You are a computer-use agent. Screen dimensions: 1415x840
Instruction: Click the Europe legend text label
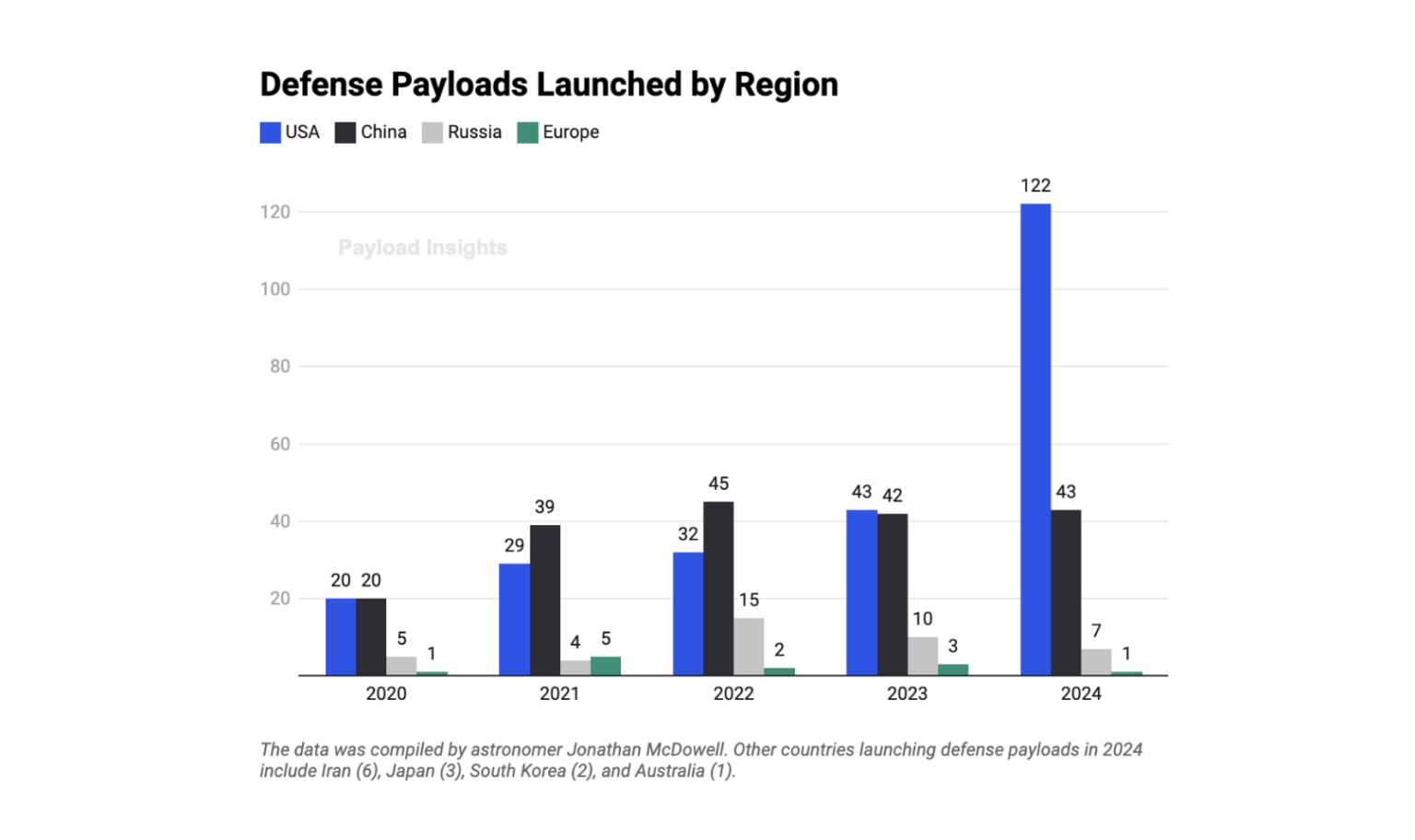572,132
